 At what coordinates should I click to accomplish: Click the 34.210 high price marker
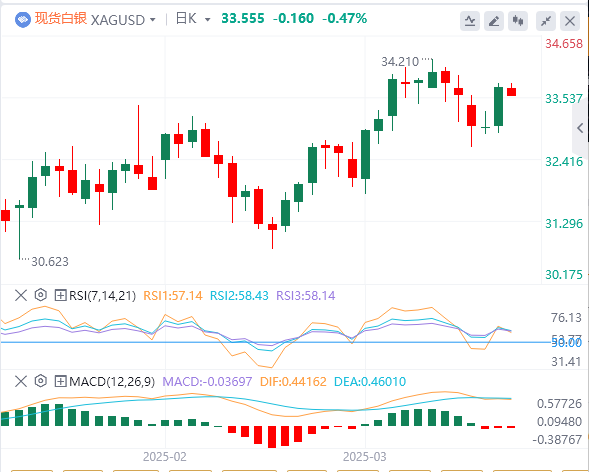[400, 62]
